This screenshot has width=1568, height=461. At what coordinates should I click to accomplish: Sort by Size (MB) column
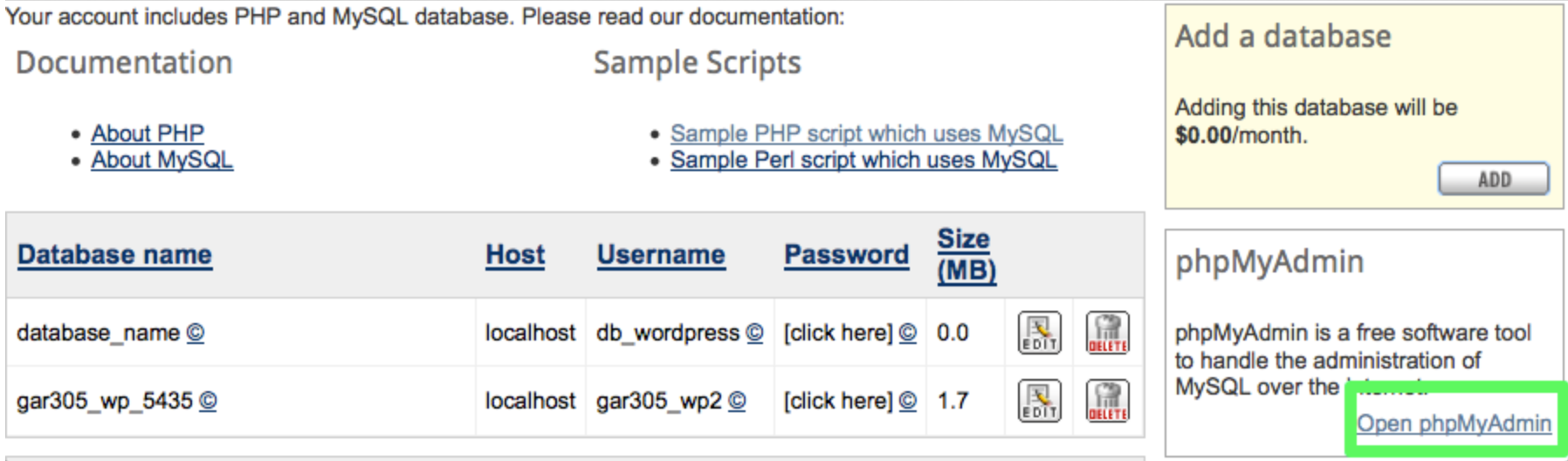coord(966,254)
